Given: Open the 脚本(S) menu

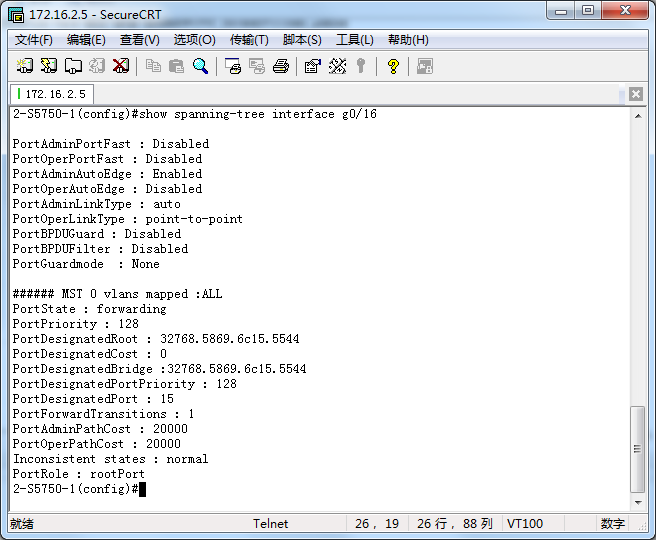Looking at the screenshot, I should pos(302,40).
